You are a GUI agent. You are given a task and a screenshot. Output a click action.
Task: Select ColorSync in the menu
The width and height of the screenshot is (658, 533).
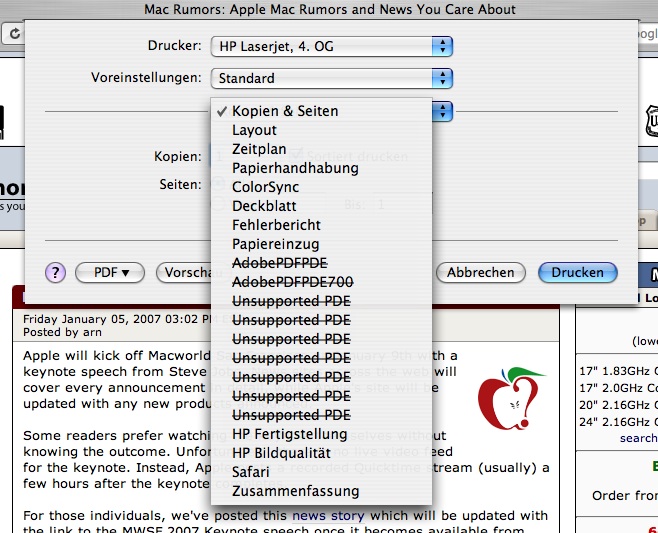[321, 187]
